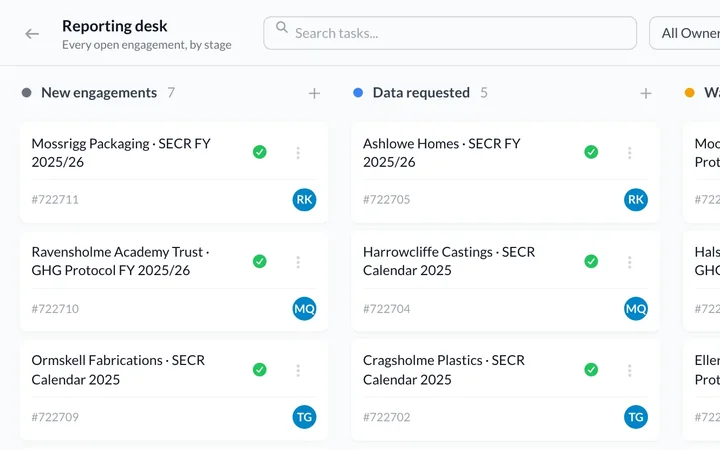Click task ID #722702
720x450 pixels.
pos(387,417)
